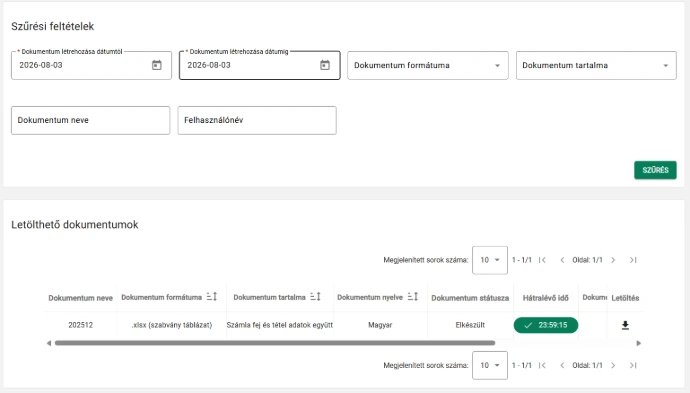
Task: Click the SZŰRÉS filter button
Action: [x=655, y=170]
